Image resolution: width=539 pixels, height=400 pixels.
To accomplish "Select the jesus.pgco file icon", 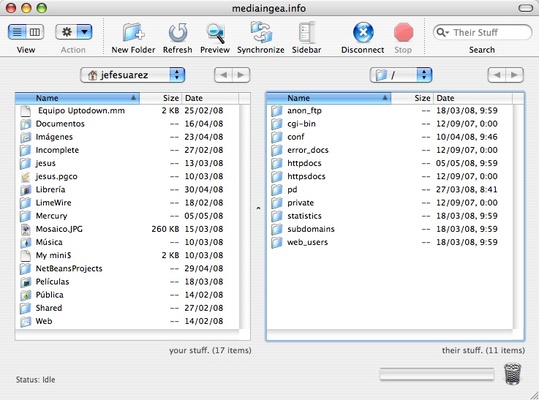I will point(25,177).
